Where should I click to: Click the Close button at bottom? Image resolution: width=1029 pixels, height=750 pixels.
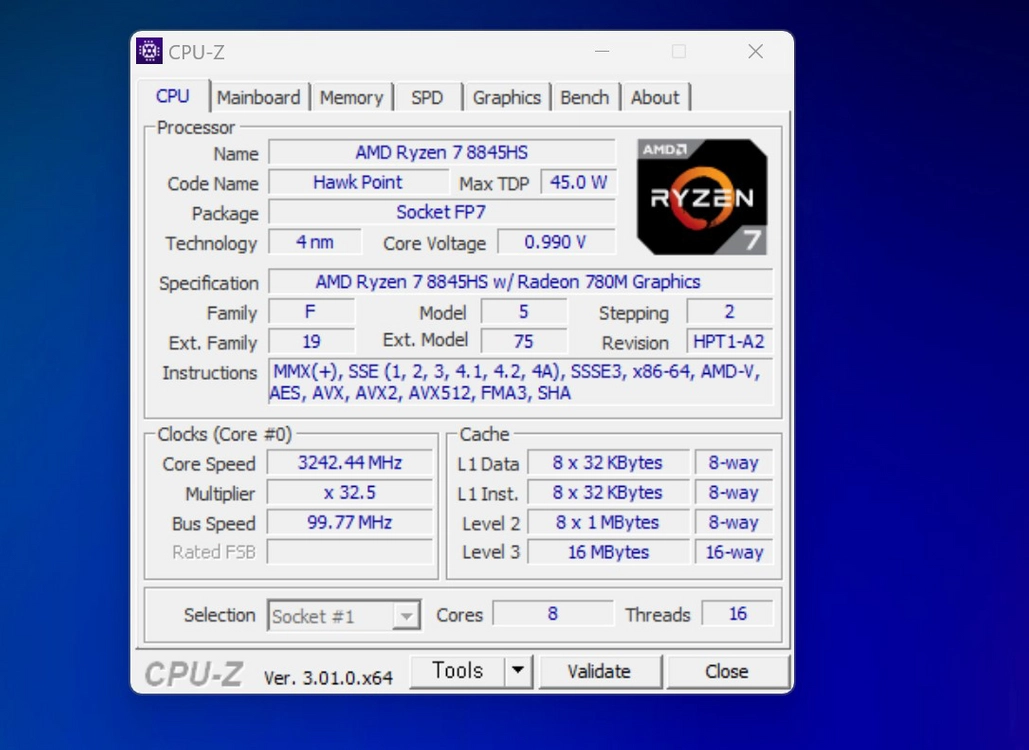726,671
